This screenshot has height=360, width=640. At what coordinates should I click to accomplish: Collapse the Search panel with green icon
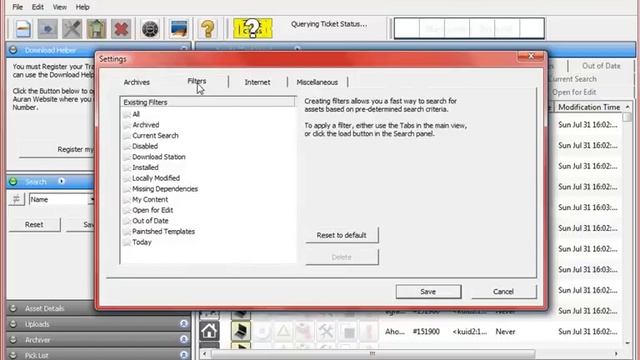(x=13, y=182)
